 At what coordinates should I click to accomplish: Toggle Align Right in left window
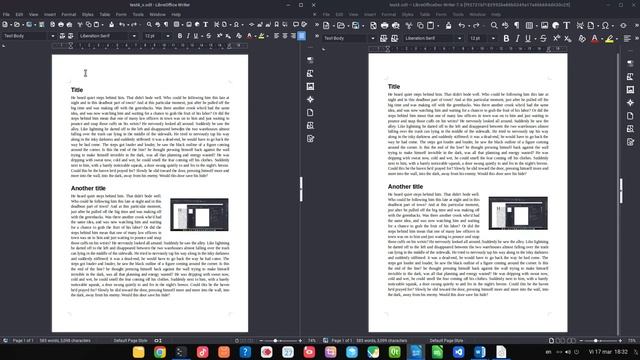click(x=293, y=36)
